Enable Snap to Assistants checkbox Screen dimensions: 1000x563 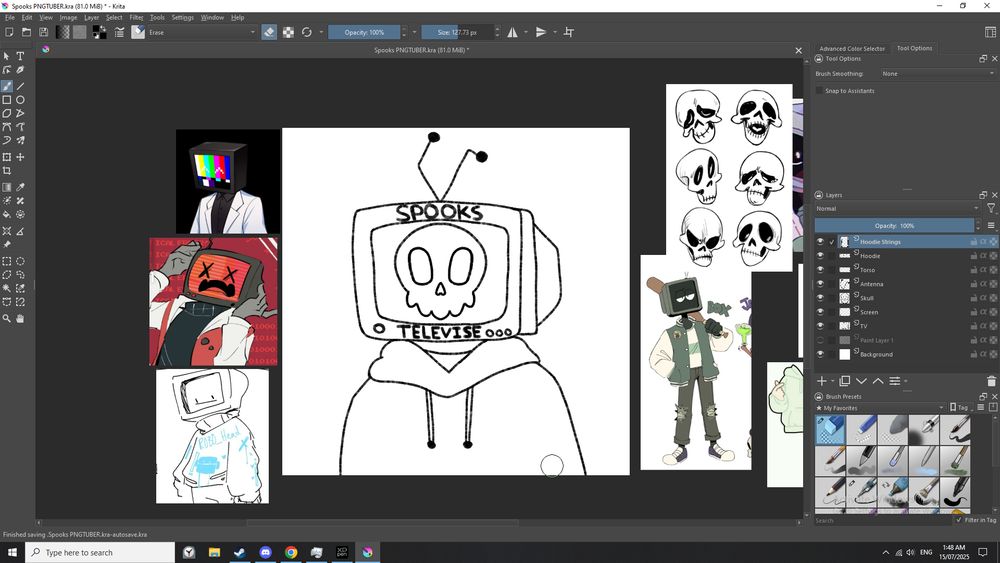coord(820,91)
